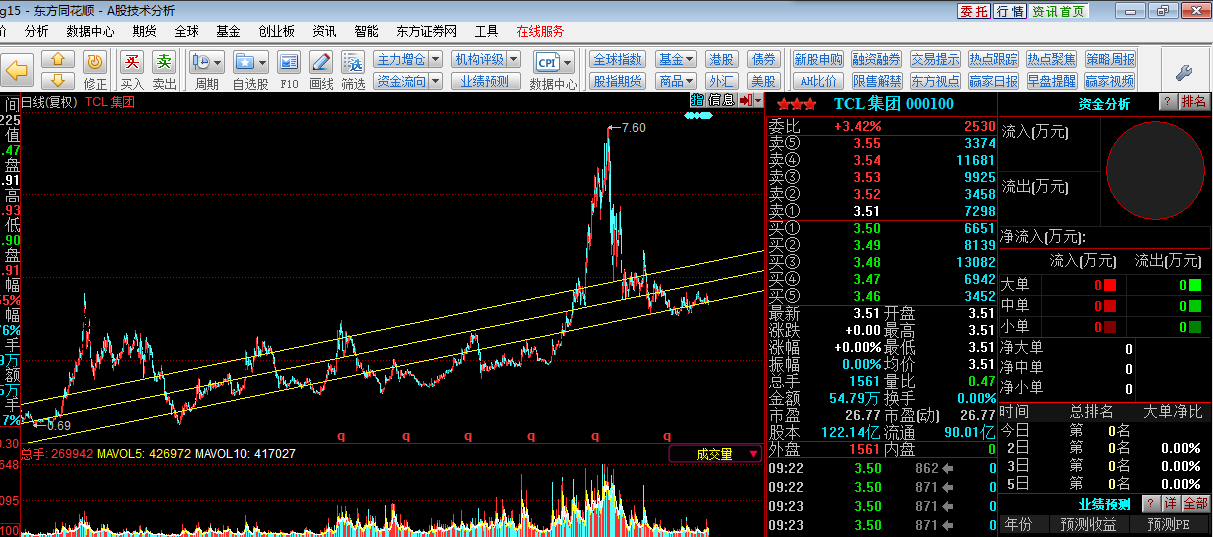This screenshot has height=537, width=1213.
Task: Expand the 周期 period dropdown arrow
Action: [219, 62]
